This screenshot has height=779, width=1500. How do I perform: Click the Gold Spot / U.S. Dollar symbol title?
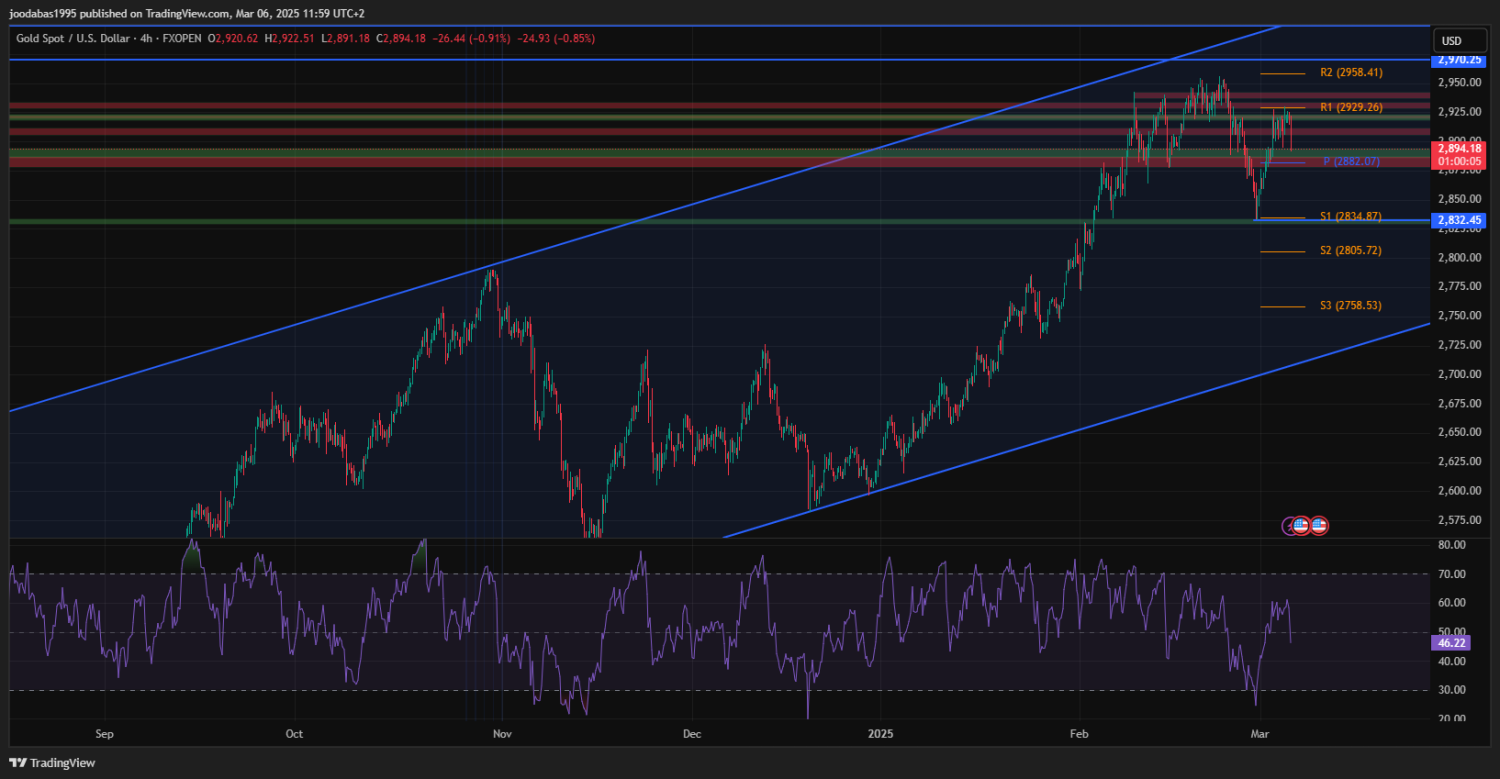point(77,38)
